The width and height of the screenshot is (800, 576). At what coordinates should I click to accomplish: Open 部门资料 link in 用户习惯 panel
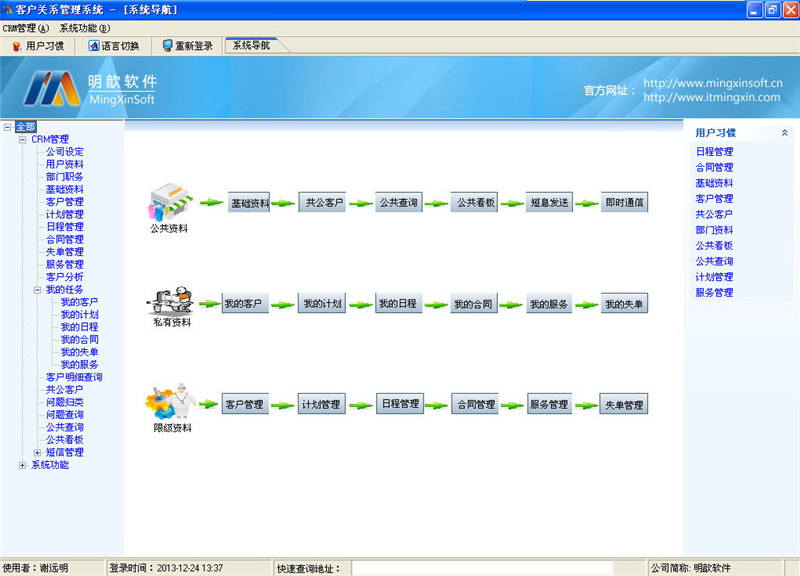pos(714,230)
